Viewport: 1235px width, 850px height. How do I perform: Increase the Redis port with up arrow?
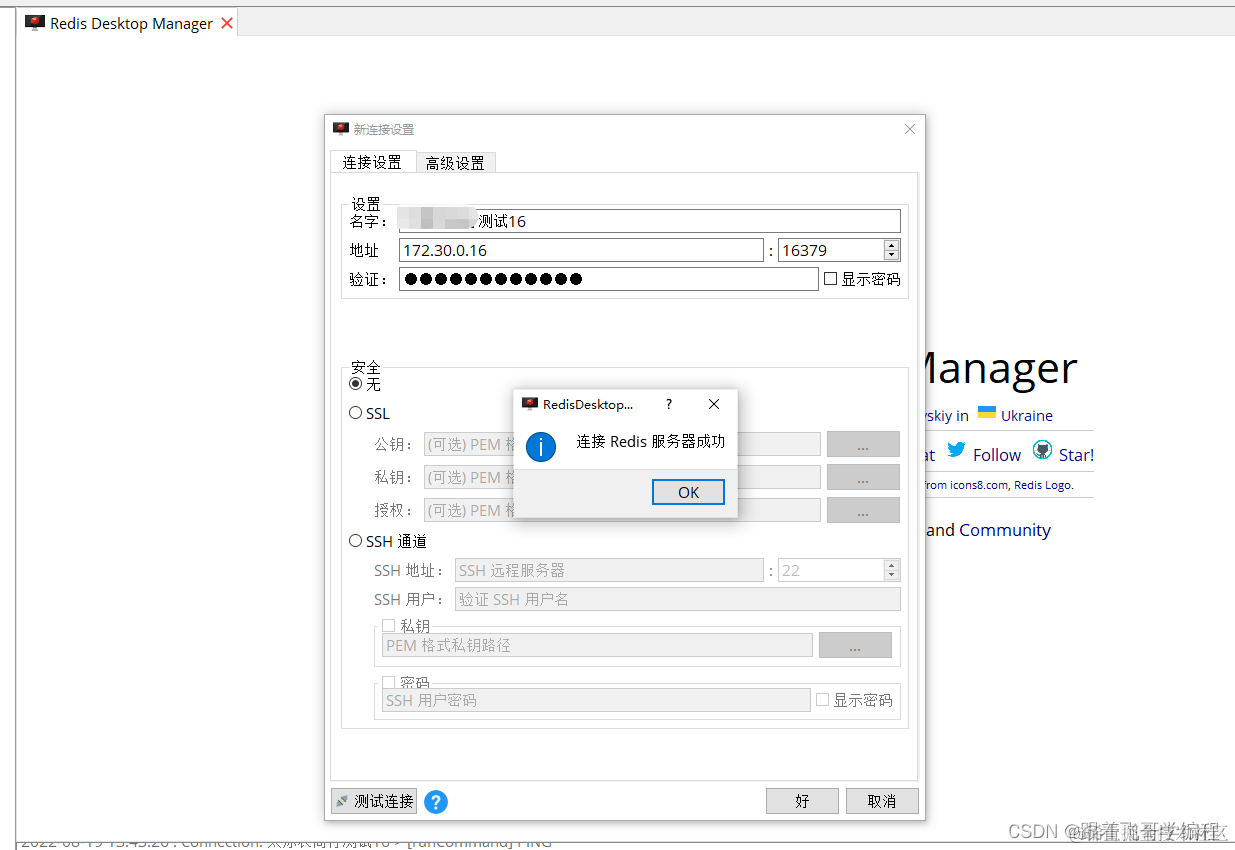(892, 245)
